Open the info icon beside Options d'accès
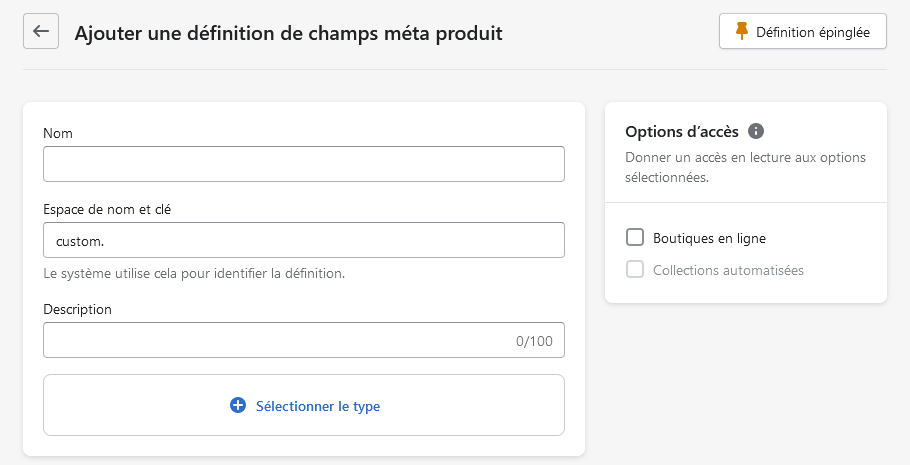 pos(756,131)
